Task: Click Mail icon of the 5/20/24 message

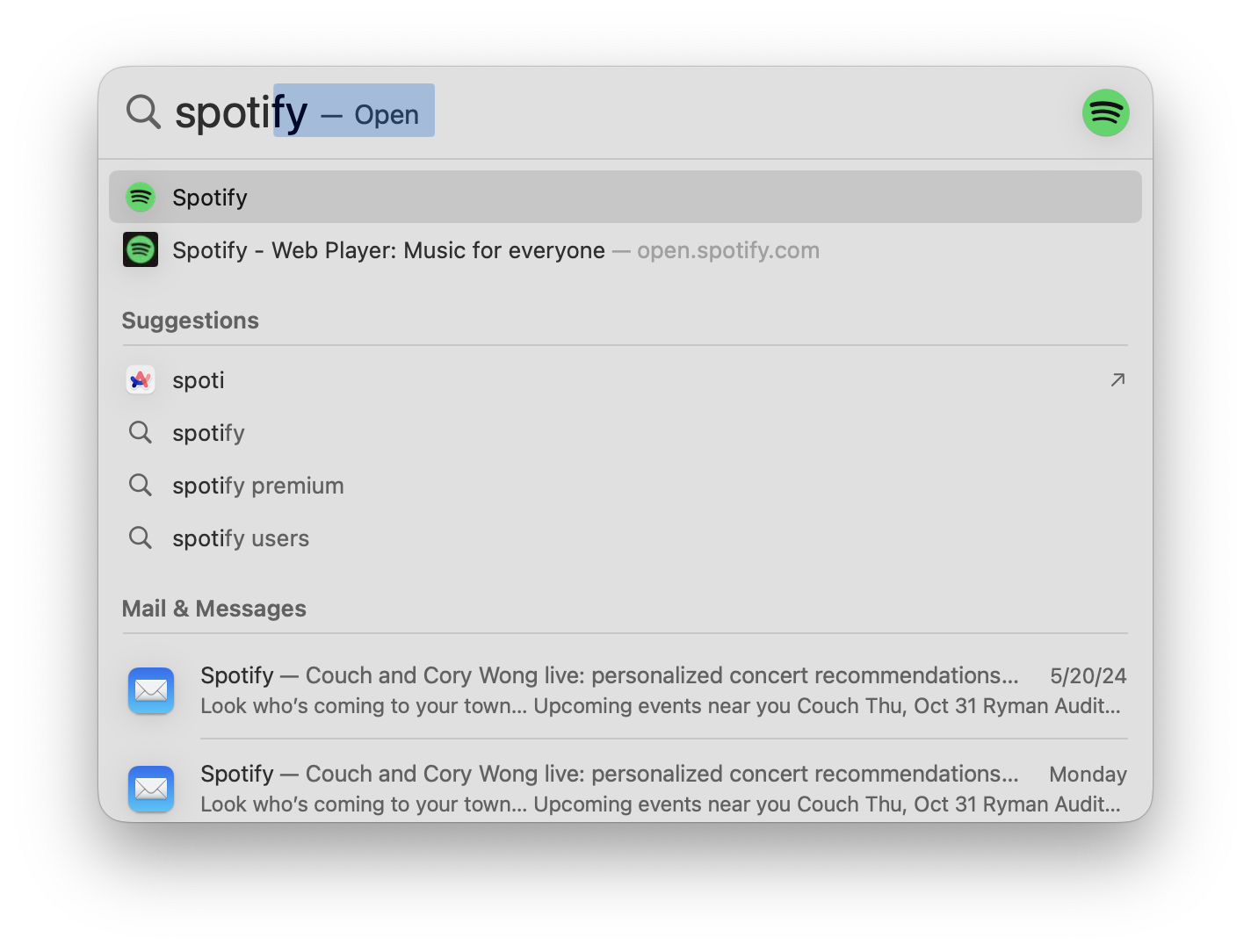Action: tap(151, 690)
